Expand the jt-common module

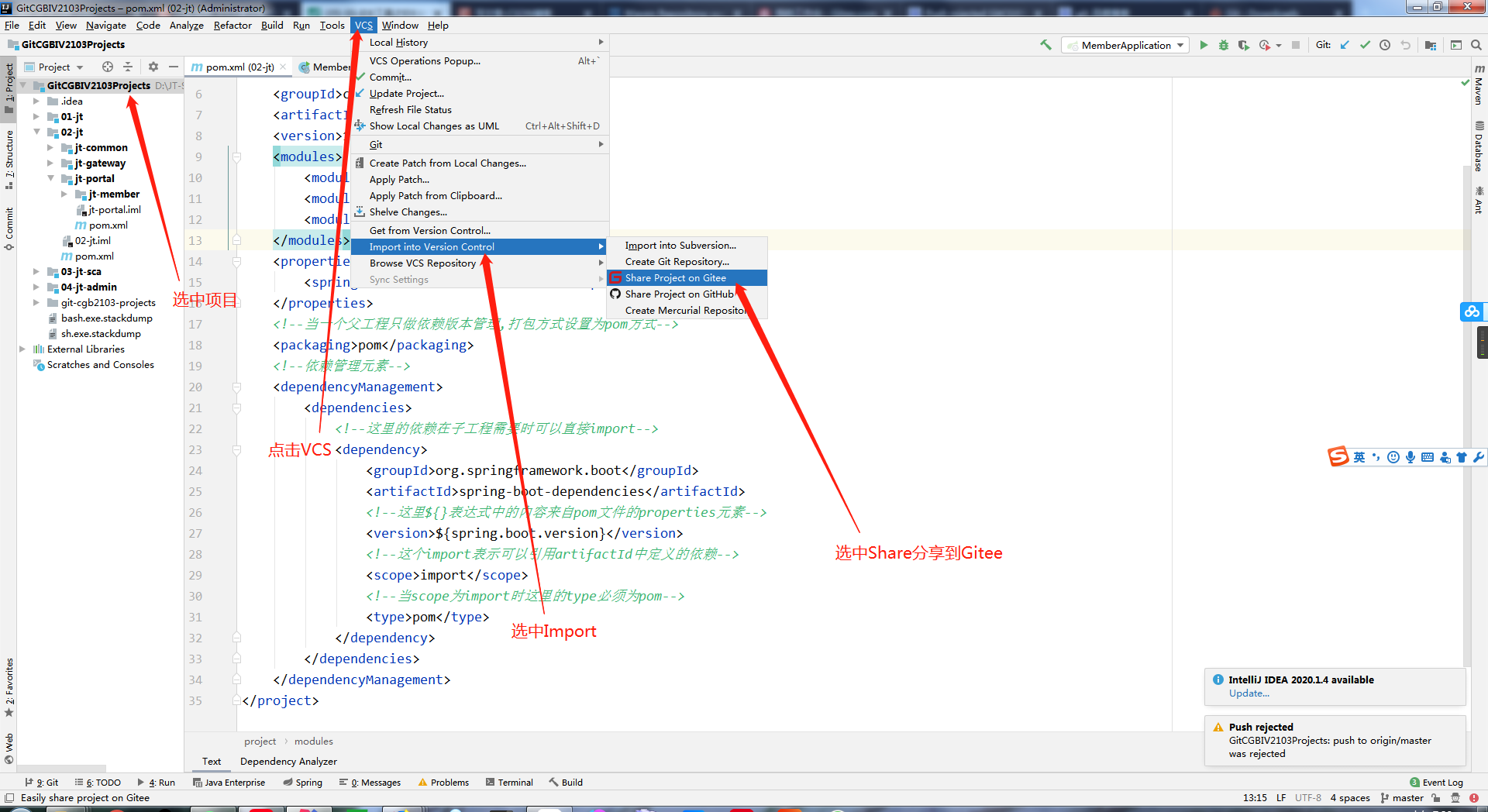tap(50, 147)
